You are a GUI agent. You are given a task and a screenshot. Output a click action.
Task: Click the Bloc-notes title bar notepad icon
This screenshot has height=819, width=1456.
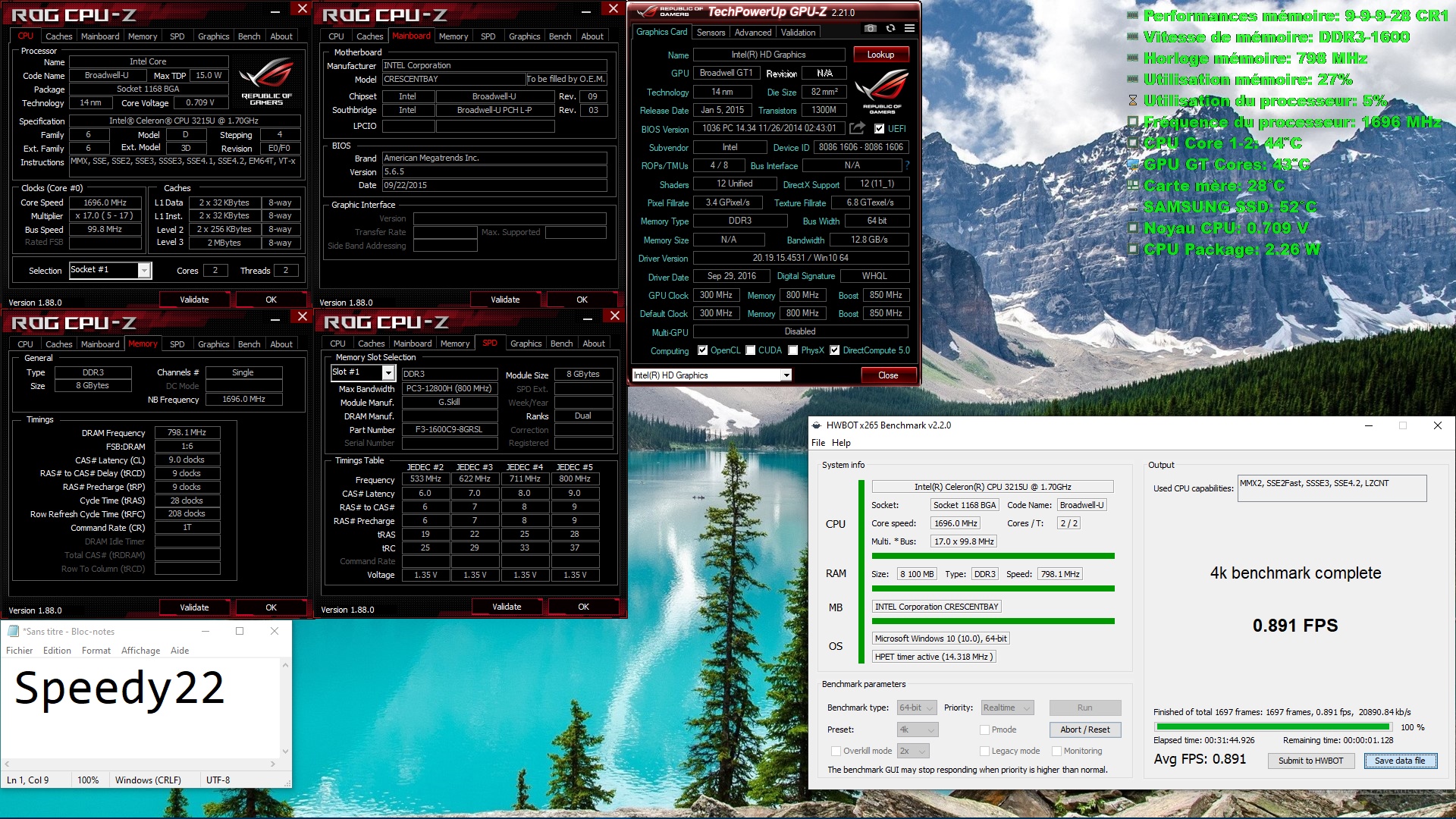[x=13, y=631]
